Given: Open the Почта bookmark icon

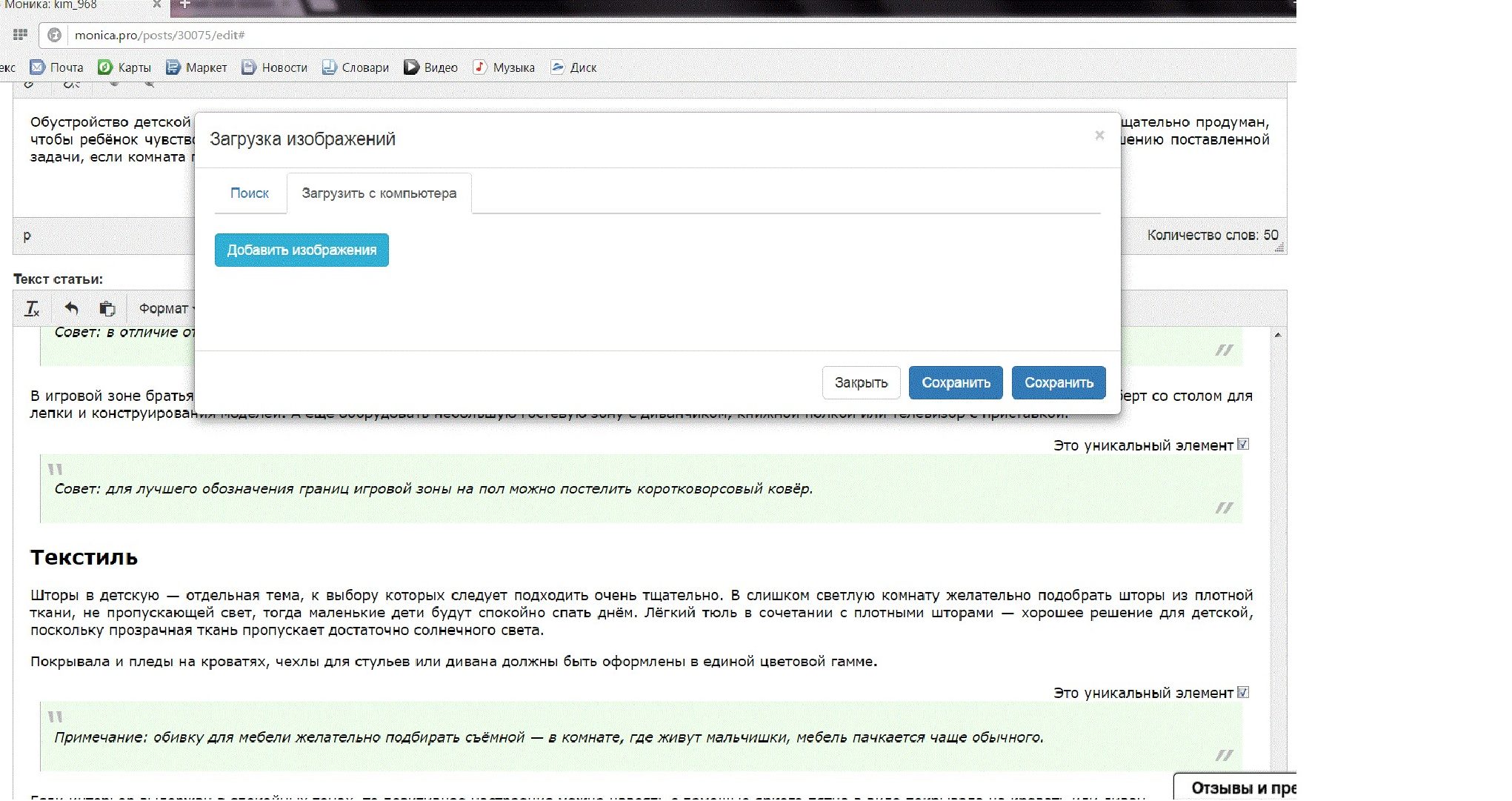Looking at the screenshot, I should 37,67.
